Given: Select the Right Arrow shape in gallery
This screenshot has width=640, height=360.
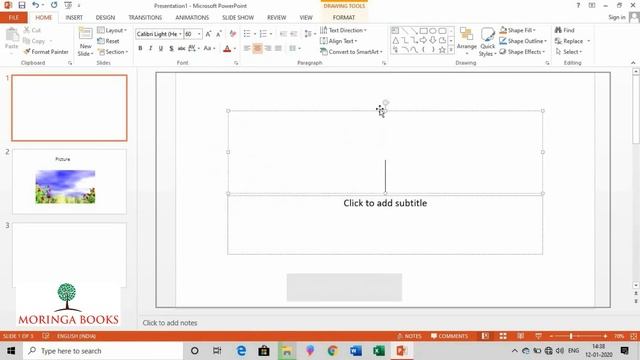Looking at the screenshot, I should coord(423,40).
